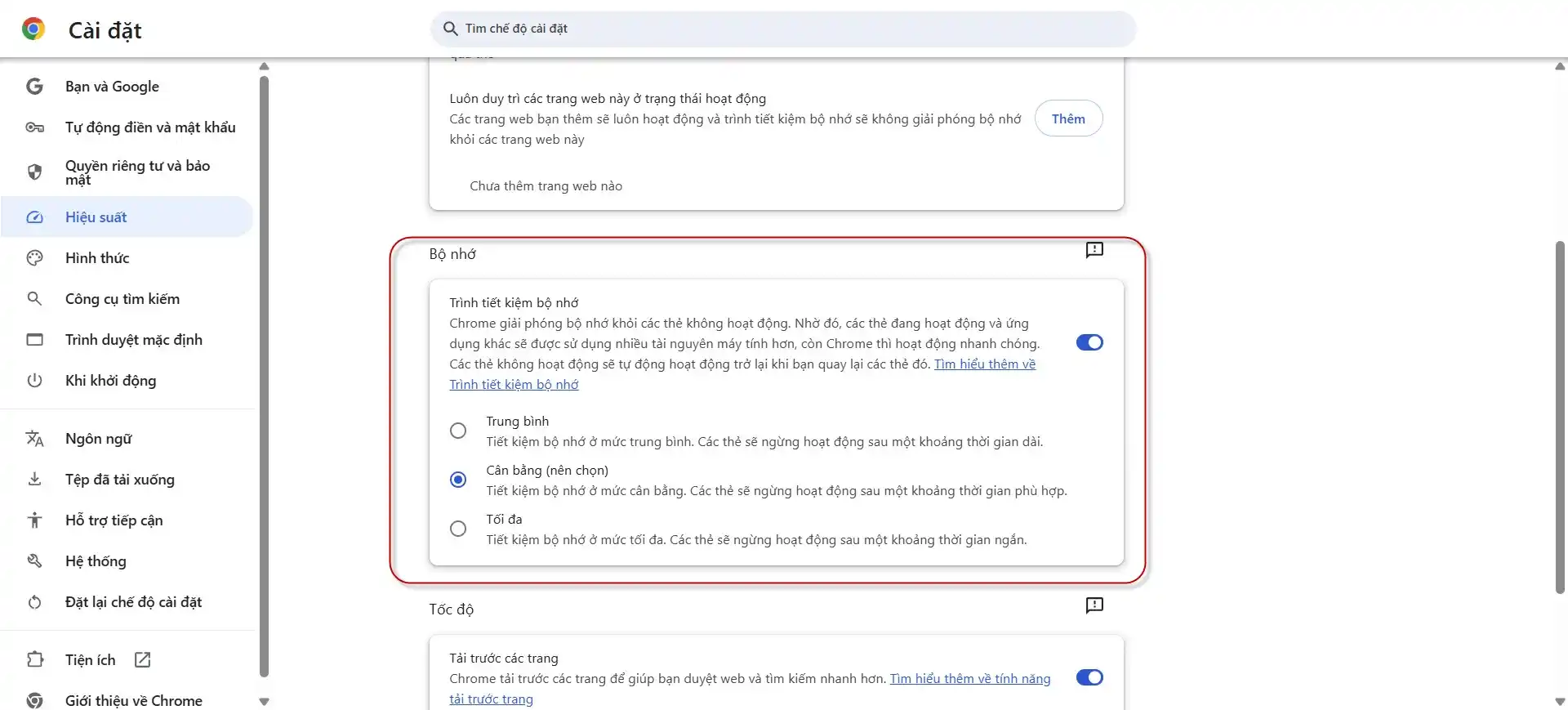1568x710 pixels.
Task: Open the Tìm hiểu thêm về tính năng tải trước trang link
Action: click(x=969, y=679)
